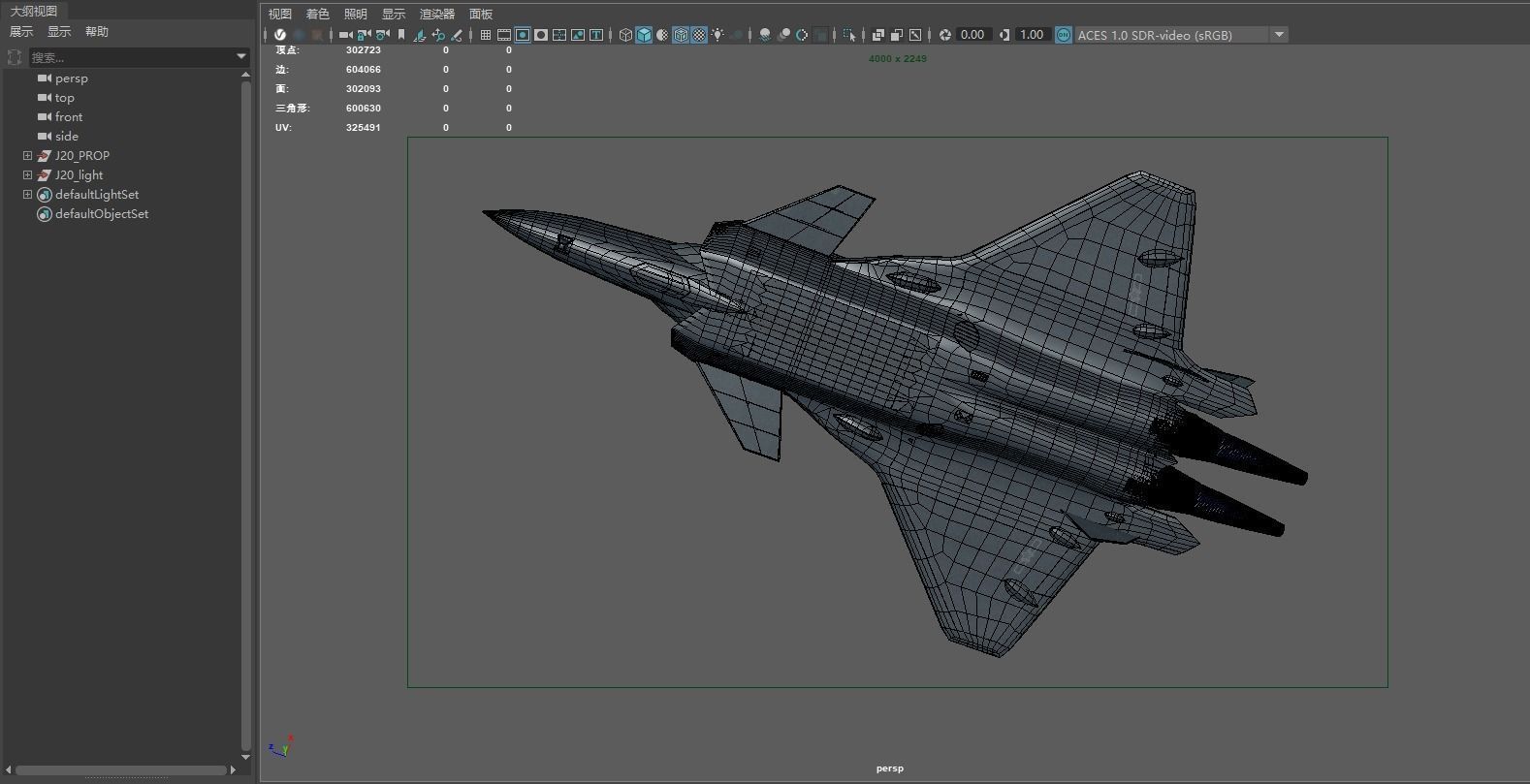Image resolution: width=1530 pixels, height=784 pixels.
Task: Open the 显示 panel menu in viewport
Action: tap(394, 14)
